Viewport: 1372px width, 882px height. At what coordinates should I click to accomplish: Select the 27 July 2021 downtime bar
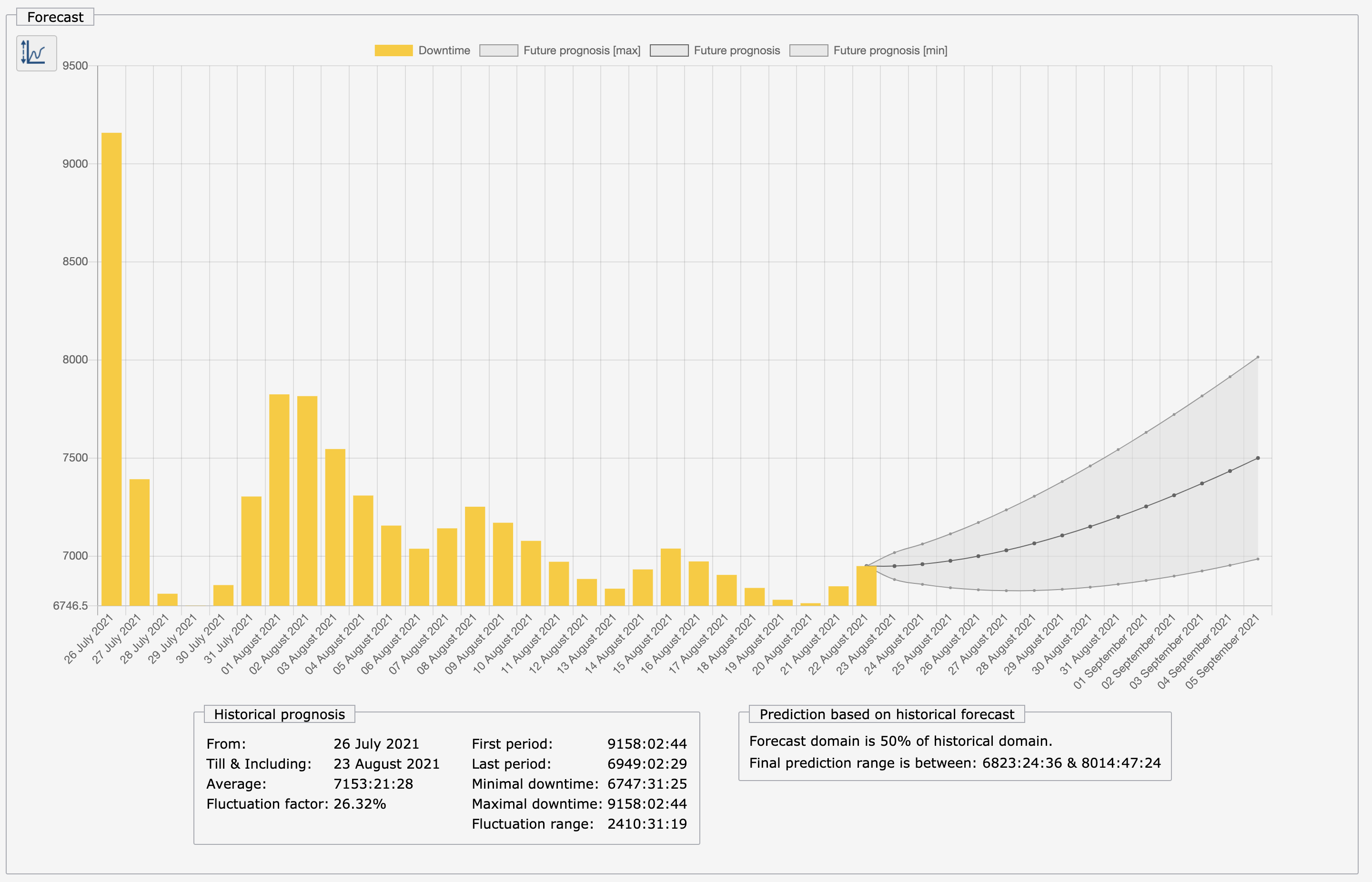point(139,542)
